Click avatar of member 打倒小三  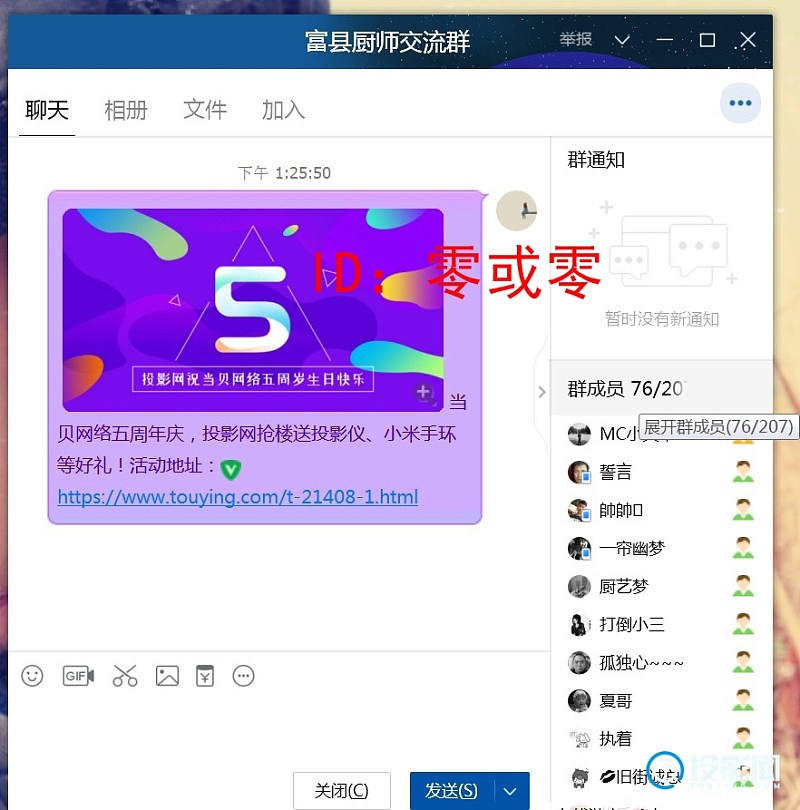[579, 625]
